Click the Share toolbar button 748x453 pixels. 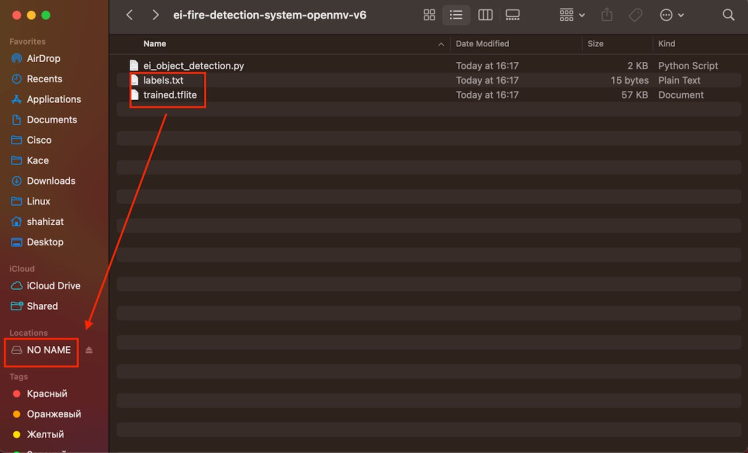[607, 15]
